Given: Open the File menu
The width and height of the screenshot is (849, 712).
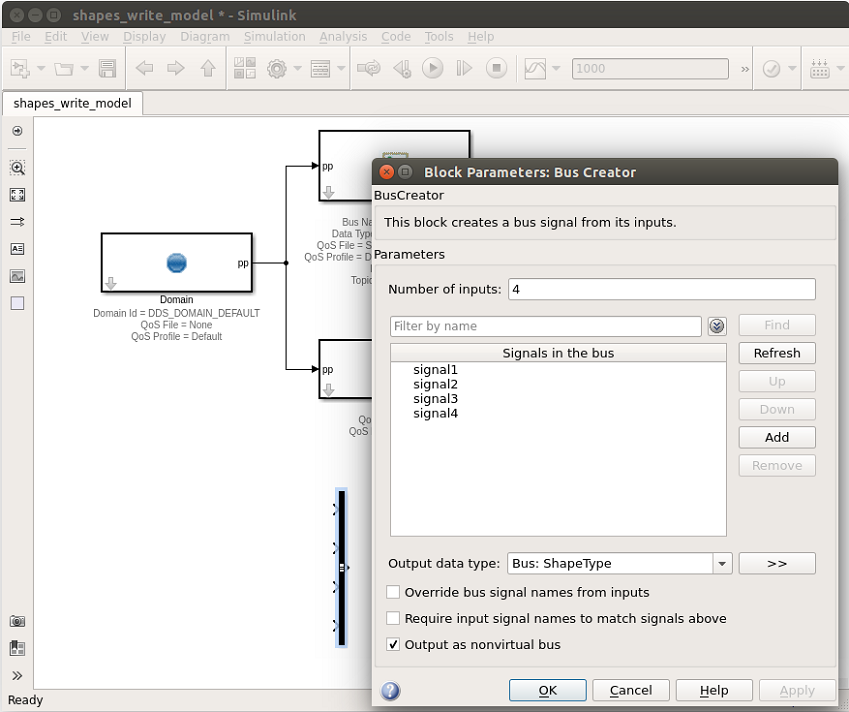Looking at the screenshot, I should click(21, 36).
